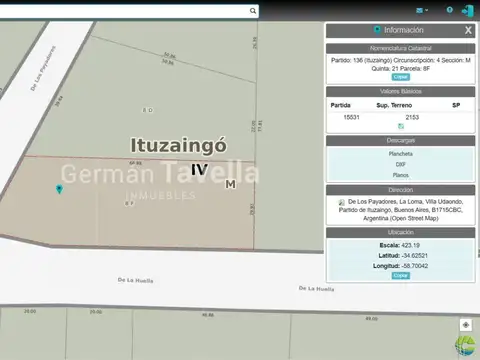
Task: Click the Partida column header
Action: (x=340, y=105)
